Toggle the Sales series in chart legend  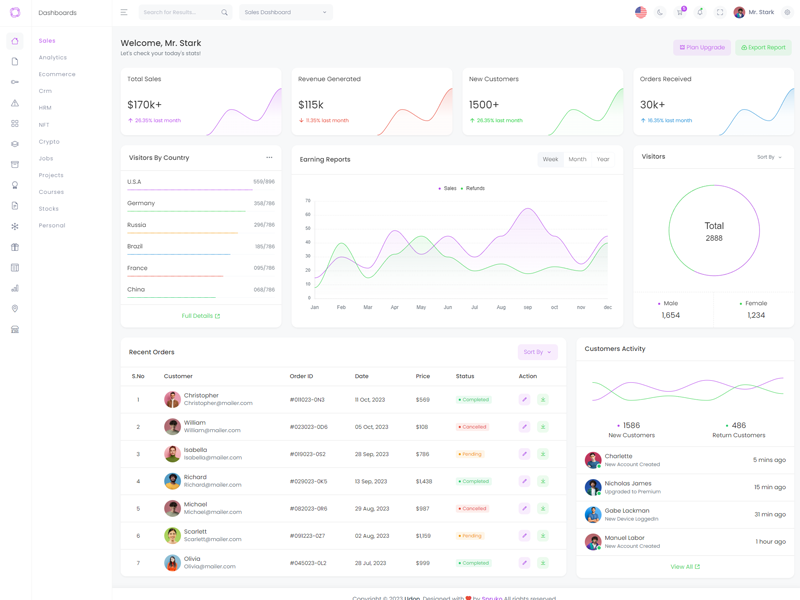(447, 188)
